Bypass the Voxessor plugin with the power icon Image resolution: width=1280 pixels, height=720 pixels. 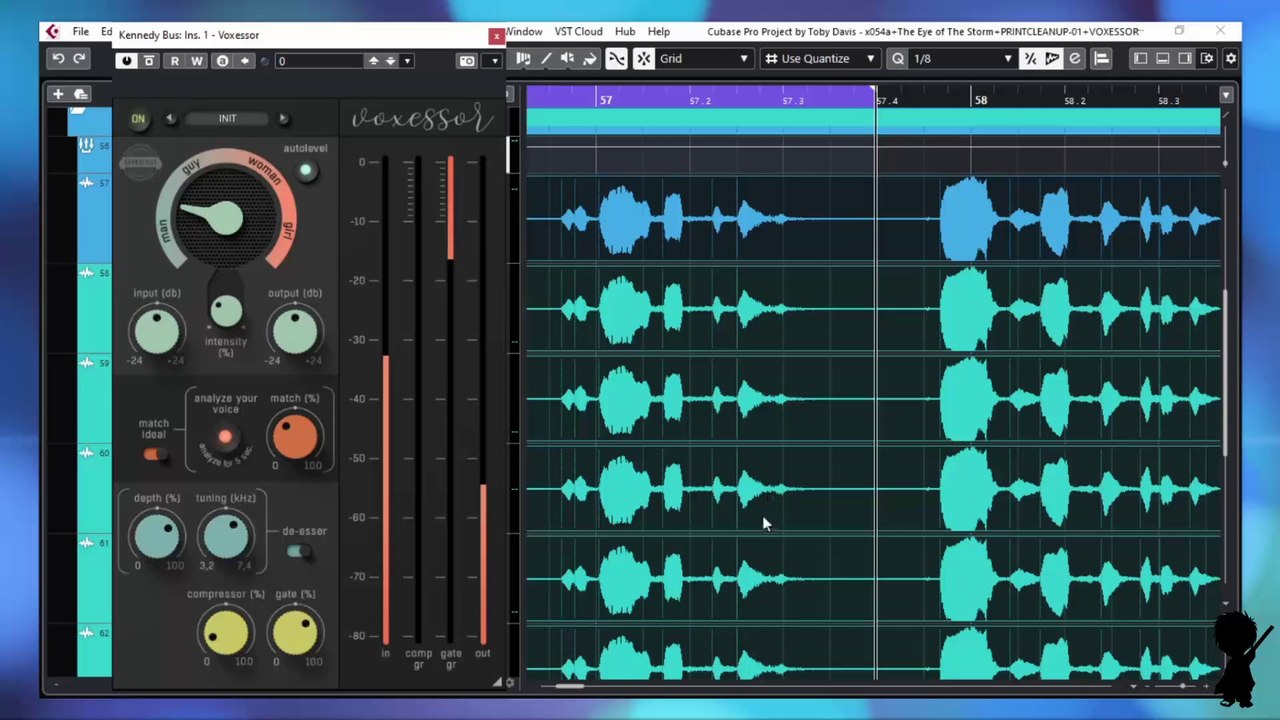click(126, 61)
